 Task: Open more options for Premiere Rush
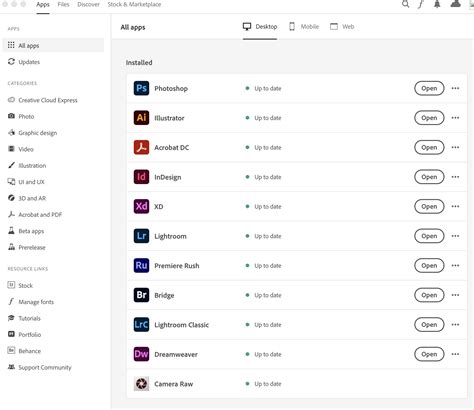455,265
